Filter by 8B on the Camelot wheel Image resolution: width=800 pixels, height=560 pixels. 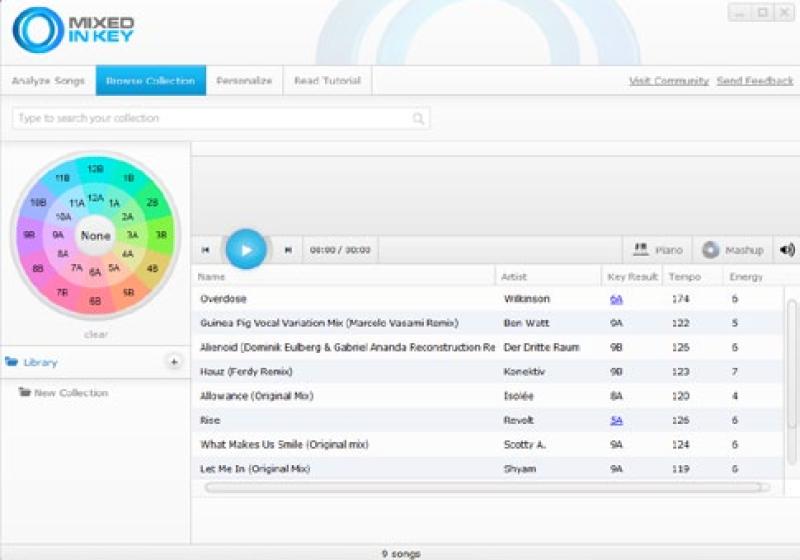click(37, 269)
